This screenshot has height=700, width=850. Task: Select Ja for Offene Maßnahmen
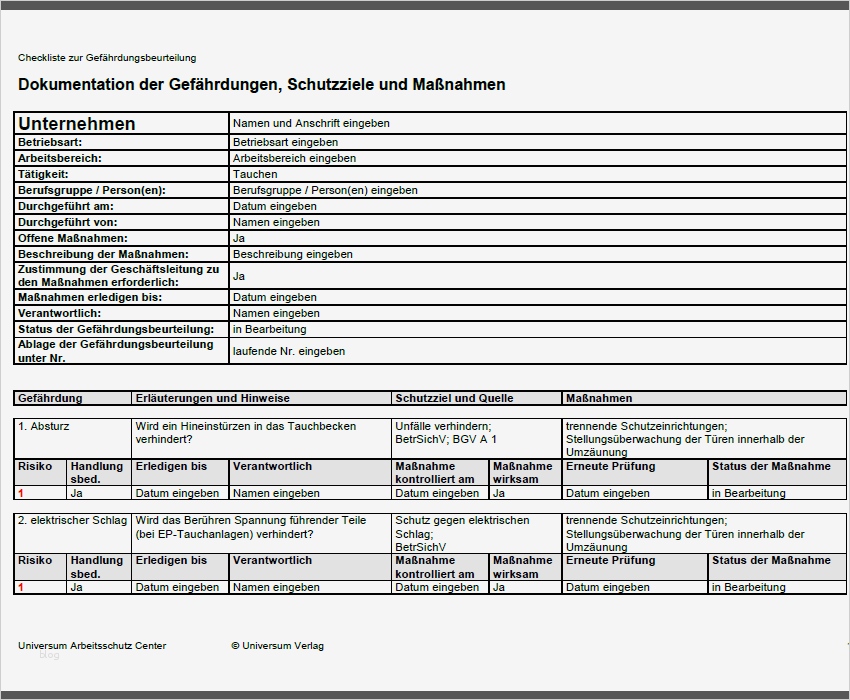coord(237,238)
